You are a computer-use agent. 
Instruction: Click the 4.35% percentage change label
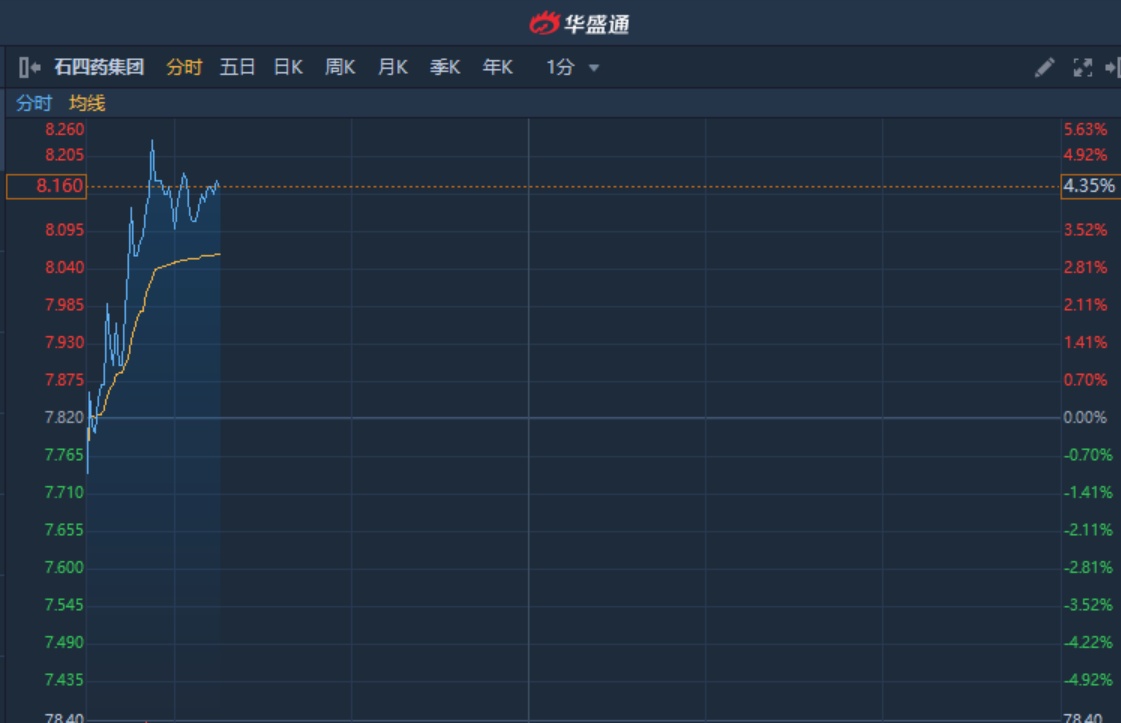1089,186
